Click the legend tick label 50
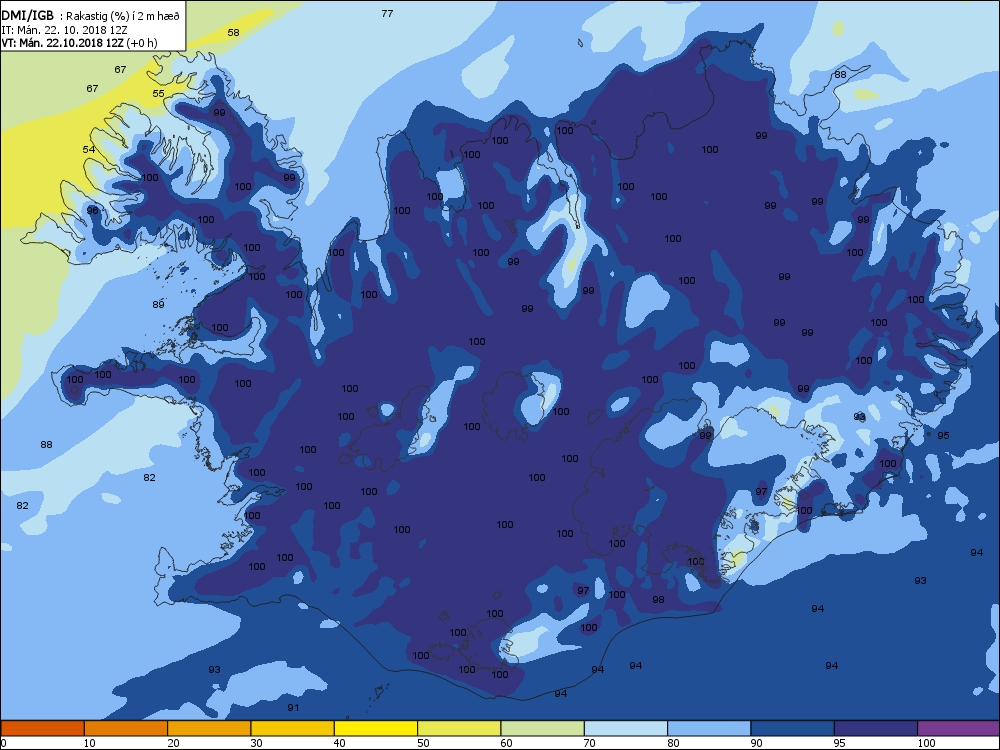Viewport: 1000px width, 750px height. pos(423,743)
